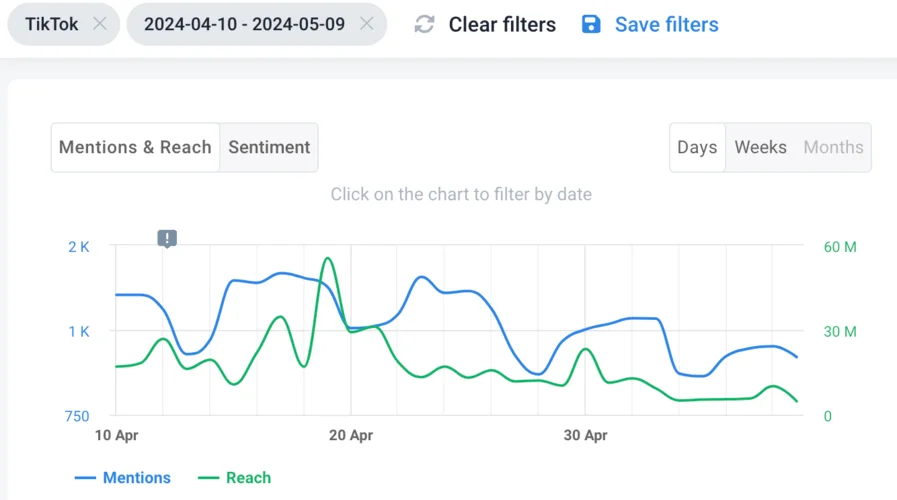This screenshot has height=500, width=897.
Task: Switch to the Mentions & Reach tab
Action: [x=135, y=147]
